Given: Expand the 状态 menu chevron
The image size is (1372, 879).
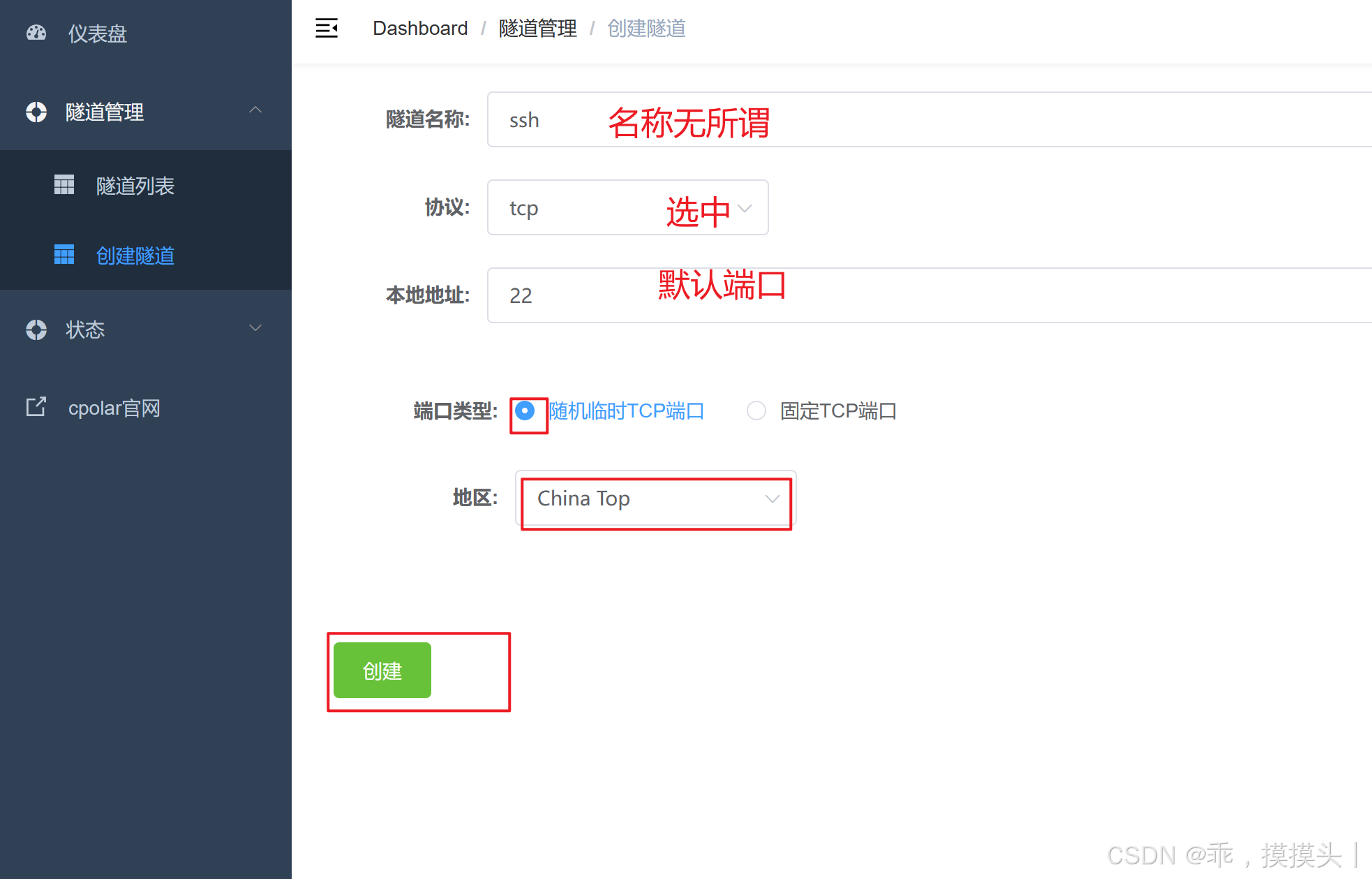Looking at the screenshot, I should pyautogui.click(x=255, y=327).
